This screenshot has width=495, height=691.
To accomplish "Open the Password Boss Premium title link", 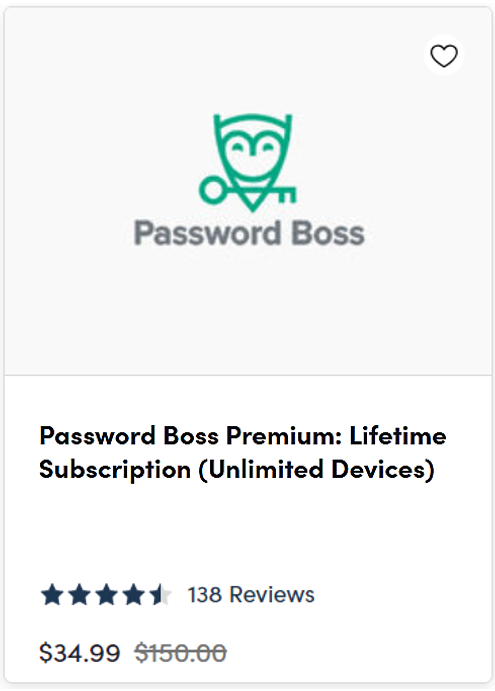I will coord(243,452).
